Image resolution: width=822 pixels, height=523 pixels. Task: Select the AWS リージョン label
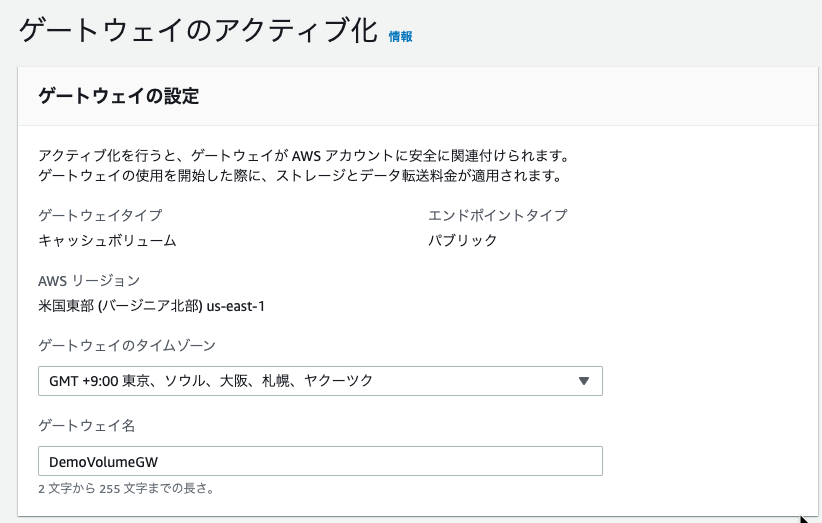tap(89, 281)
